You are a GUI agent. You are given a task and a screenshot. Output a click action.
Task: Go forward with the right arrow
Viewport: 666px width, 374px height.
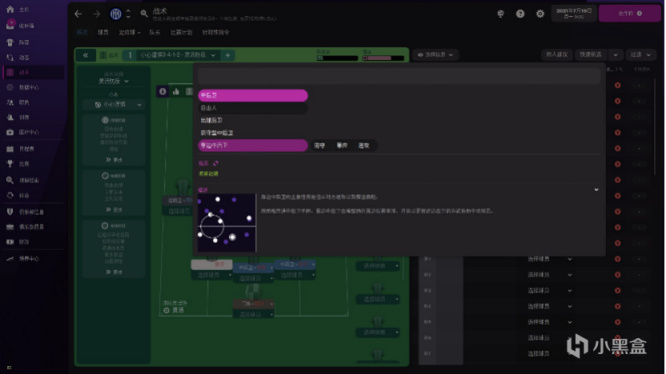[96, 14]
